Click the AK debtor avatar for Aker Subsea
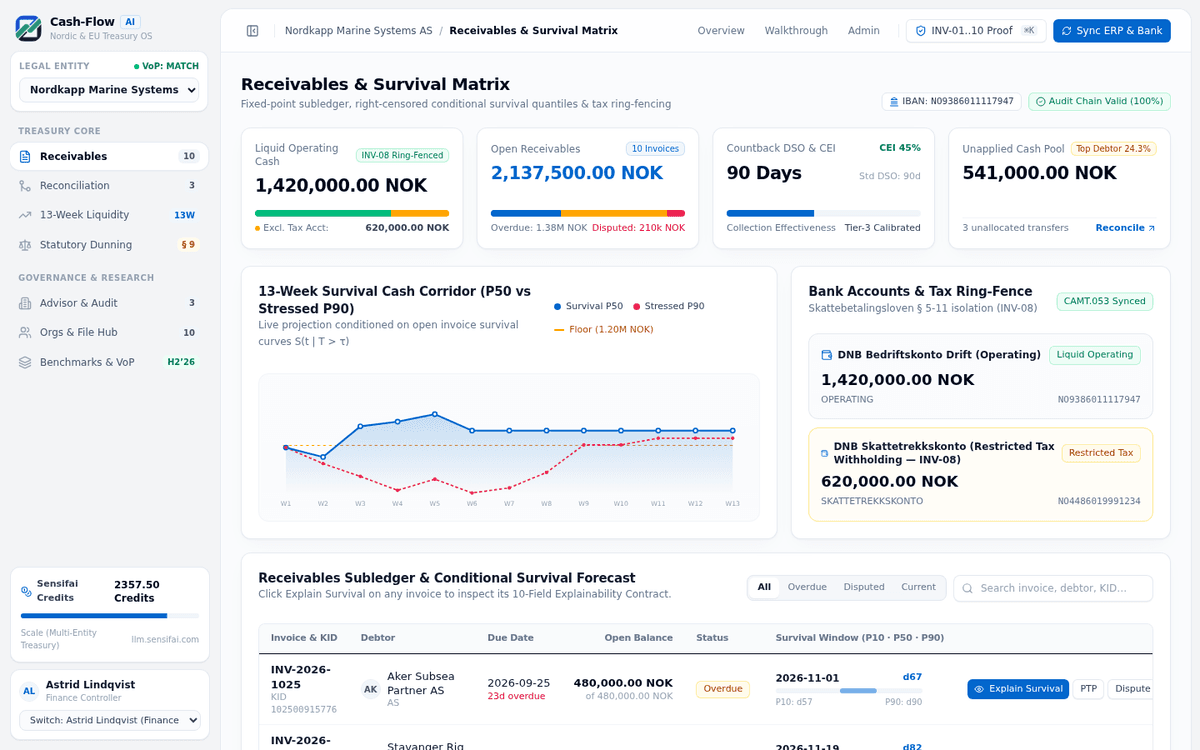Image resolution: width=1200 pixels, height=750 pixels. point(371,689)
